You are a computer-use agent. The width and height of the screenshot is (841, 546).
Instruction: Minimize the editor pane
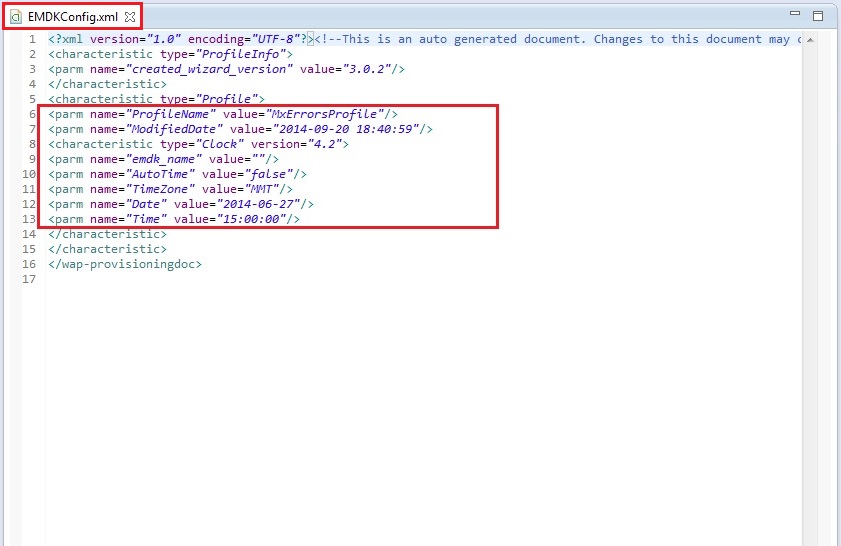tap(794, 15)
